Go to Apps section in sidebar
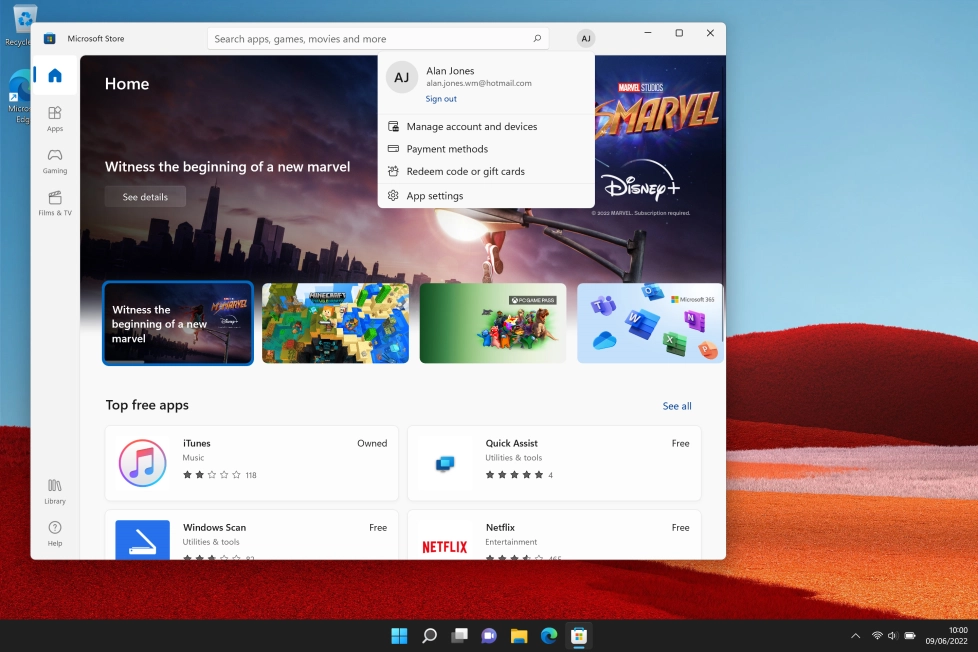This screenshot has width=978, height=652. (55, 119)
